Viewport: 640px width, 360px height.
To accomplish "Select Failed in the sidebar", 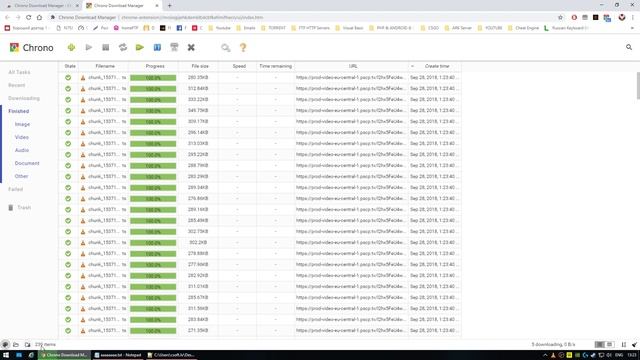I will pyautogui.click(x=16, y=189).
